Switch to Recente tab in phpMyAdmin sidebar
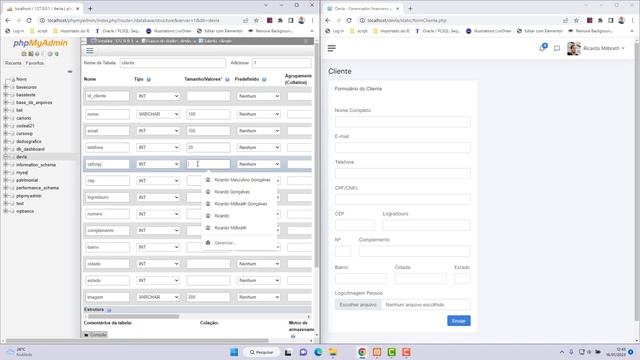This screenshot has height=360, width=640. (x=13, y=63)
